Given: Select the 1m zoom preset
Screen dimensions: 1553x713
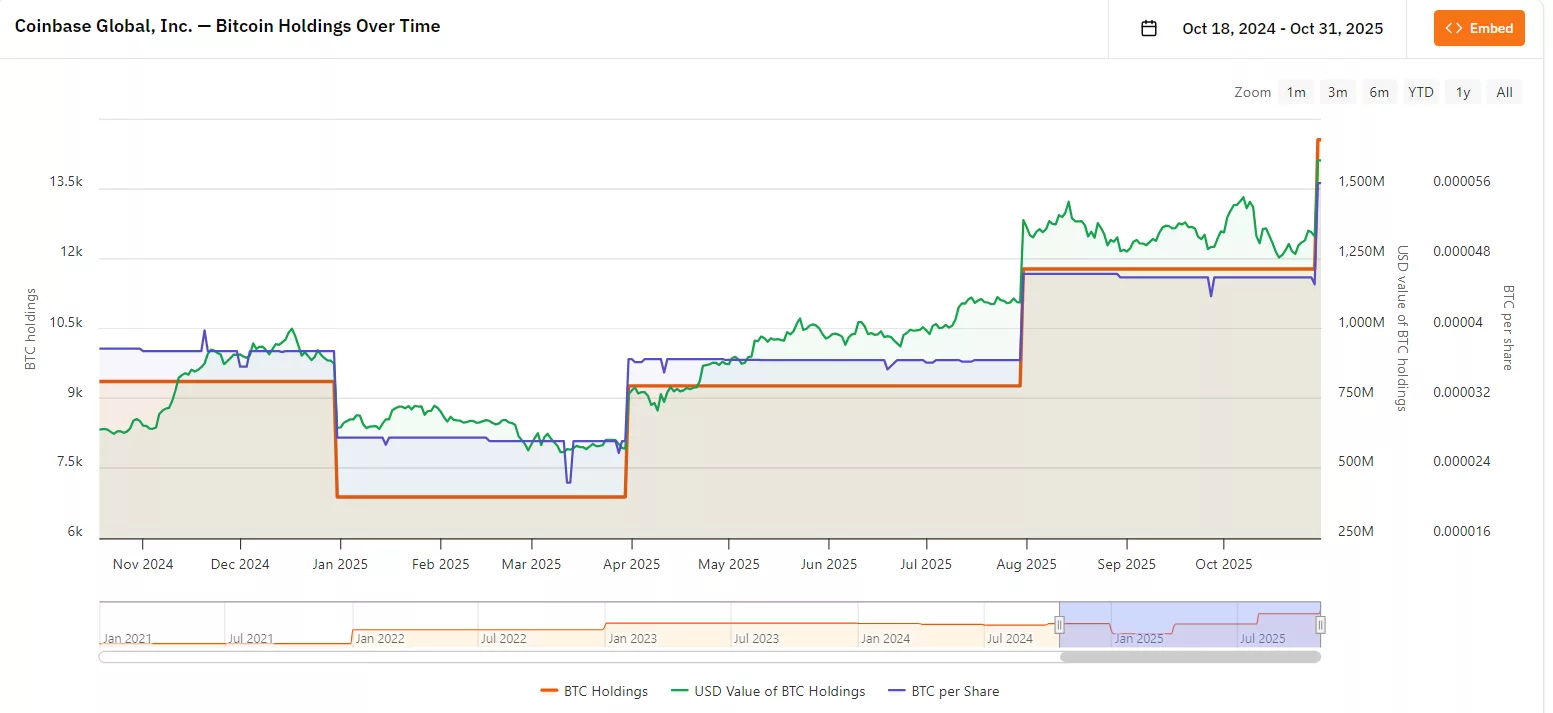Looking at the screenshot, I should [1296, 91].
